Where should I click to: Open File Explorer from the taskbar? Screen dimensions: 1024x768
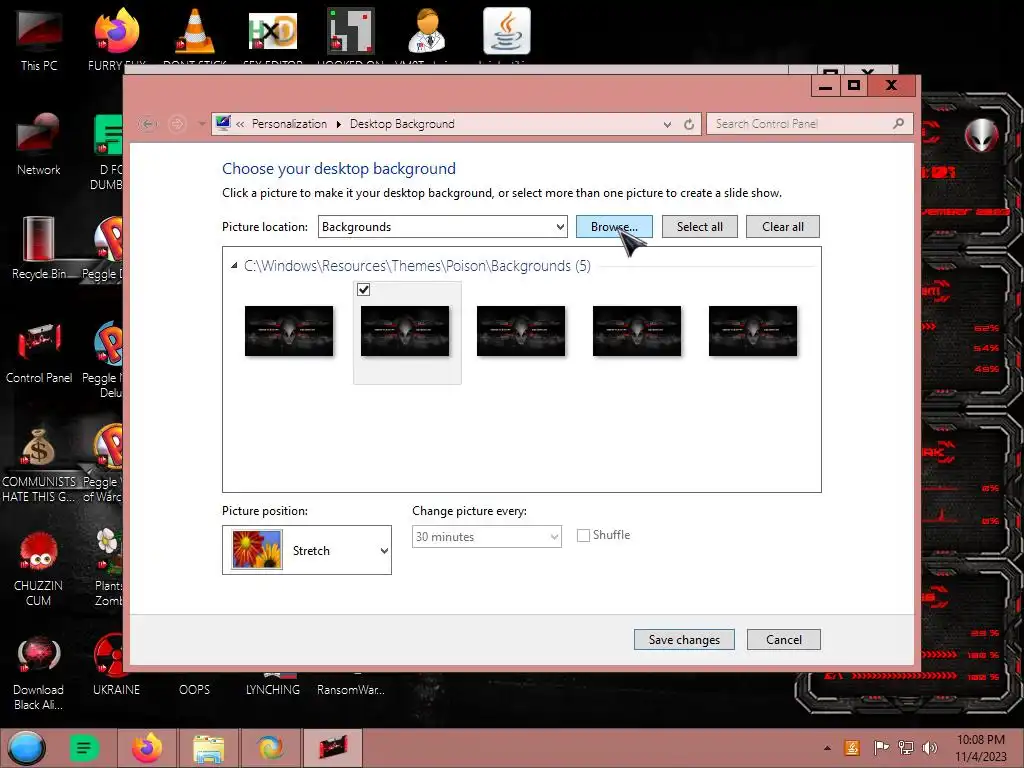tap(209, 748)
